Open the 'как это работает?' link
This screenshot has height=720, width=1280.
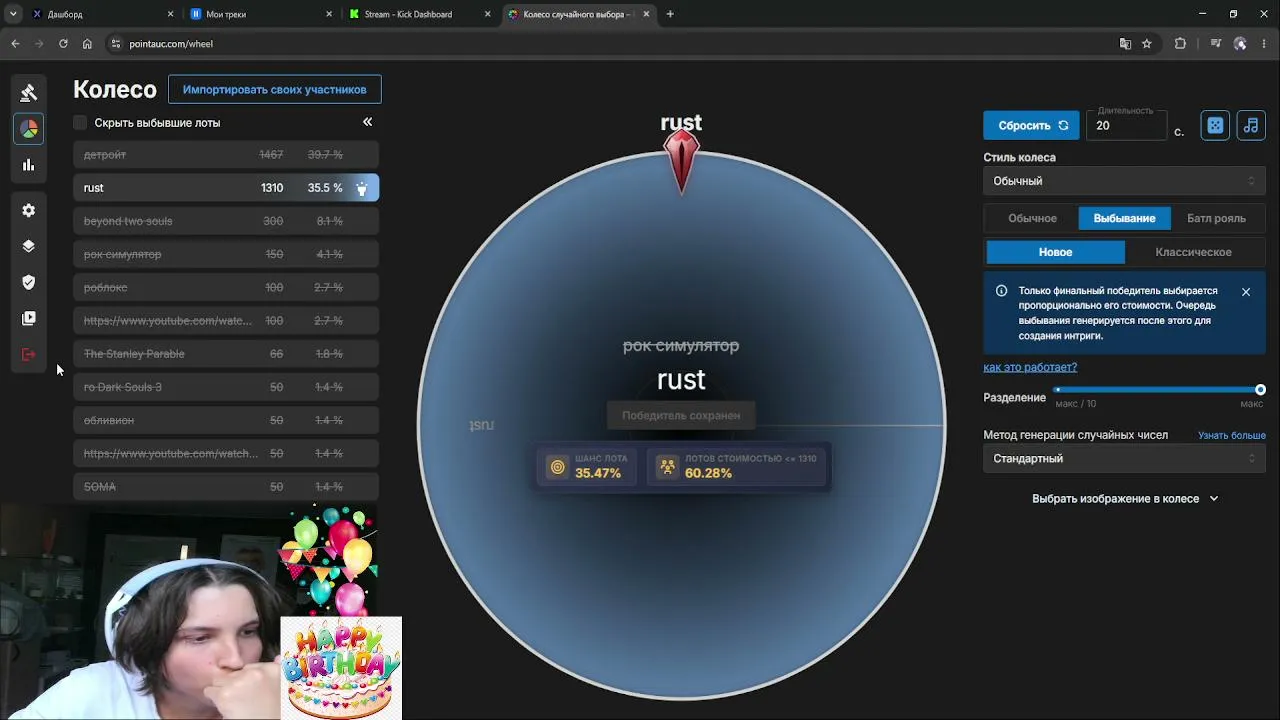point(1030,367)
